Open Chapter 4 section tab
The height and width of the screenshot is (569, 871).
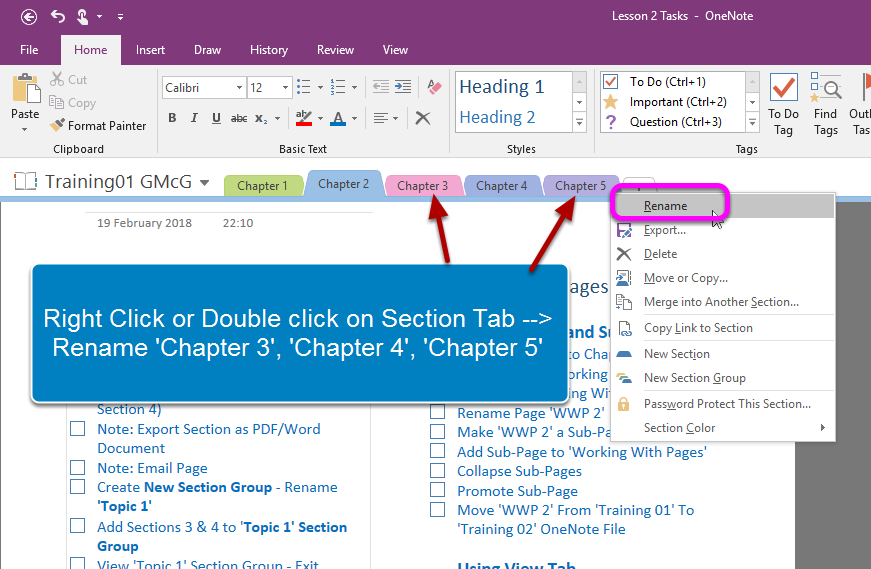pyautogui.click(x=501, y=186)
